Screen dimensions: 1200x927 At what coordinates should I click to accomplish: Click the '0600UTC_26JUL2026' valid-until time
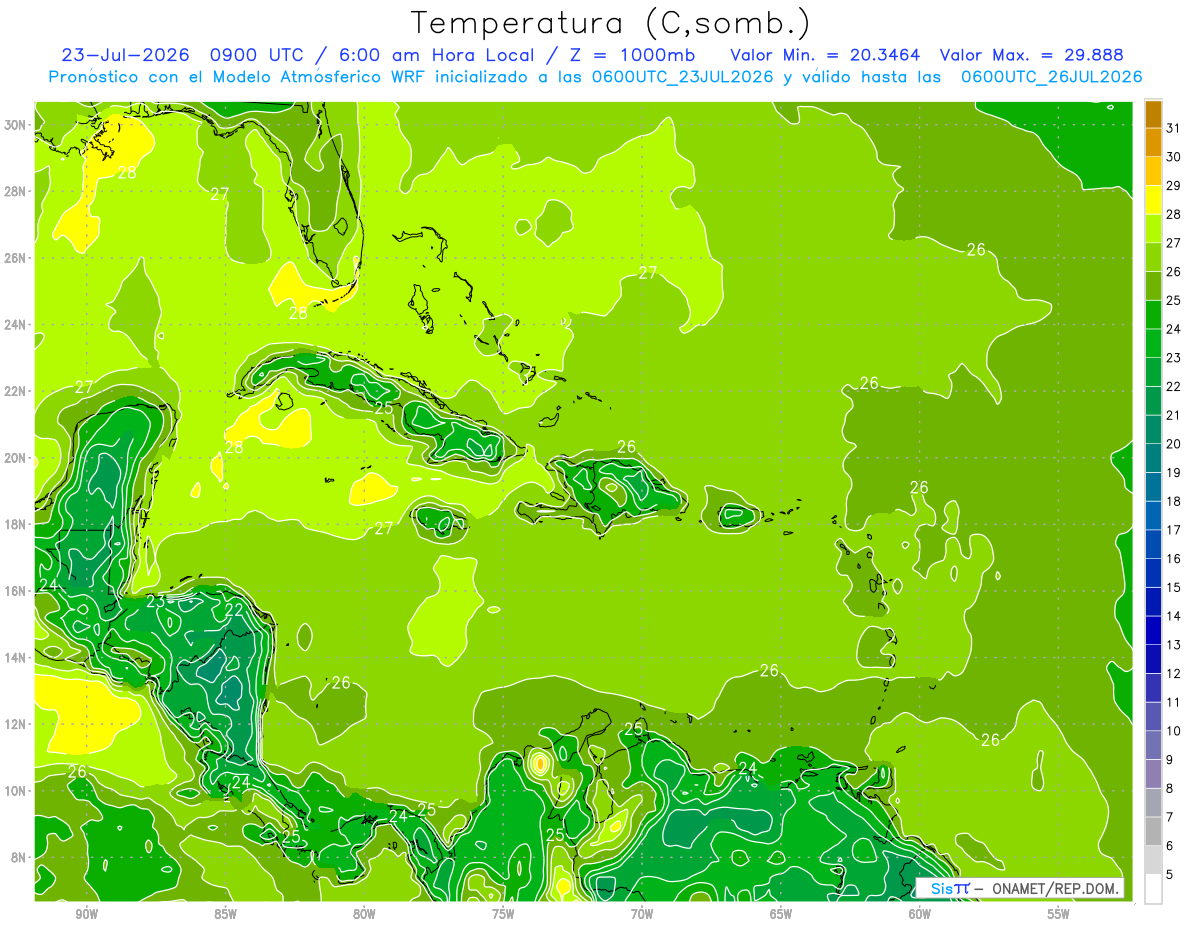tap(1051, 77)
